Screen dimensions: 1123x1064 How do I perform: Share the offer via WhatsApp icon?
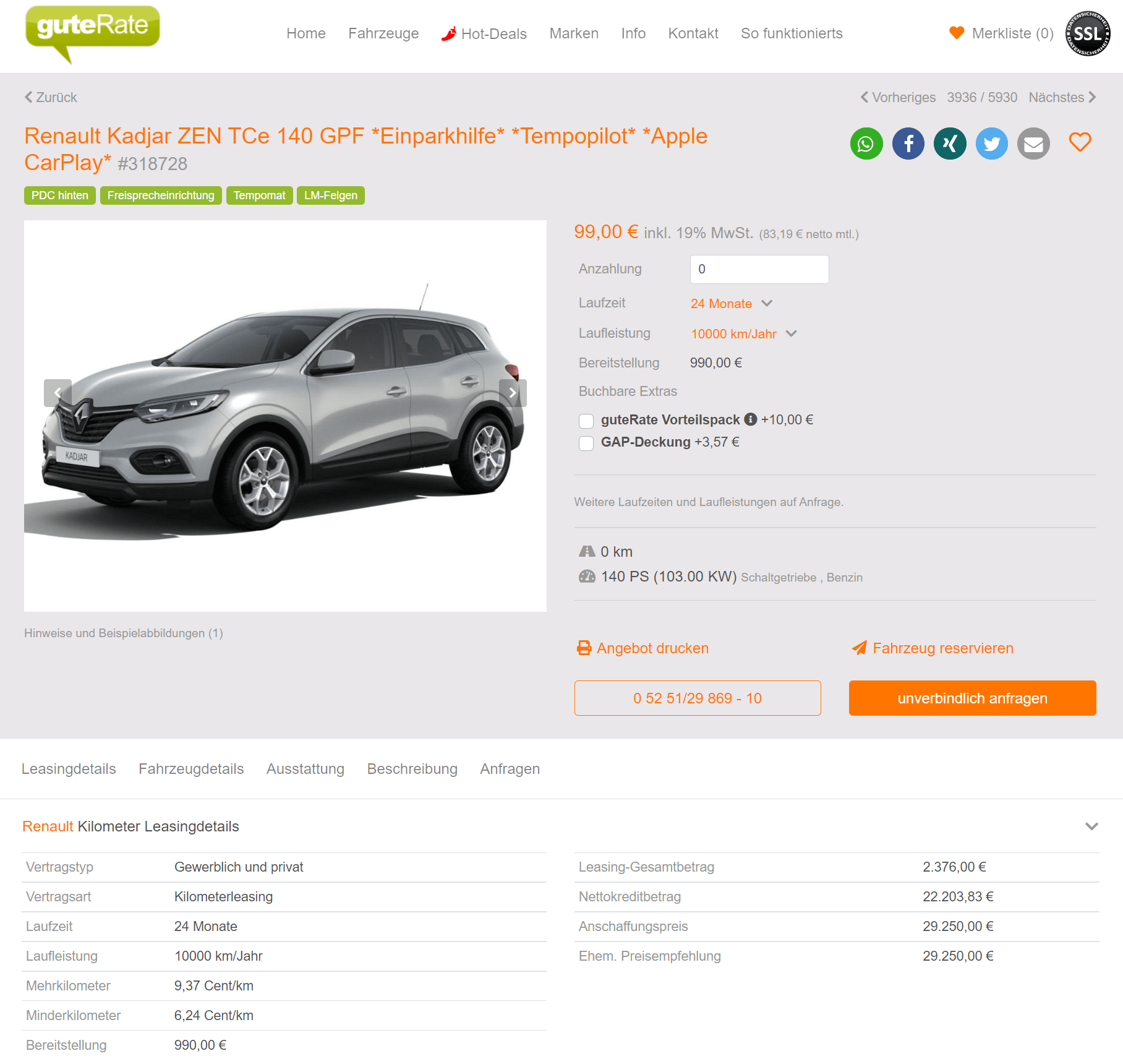click(x=866, y=144)
